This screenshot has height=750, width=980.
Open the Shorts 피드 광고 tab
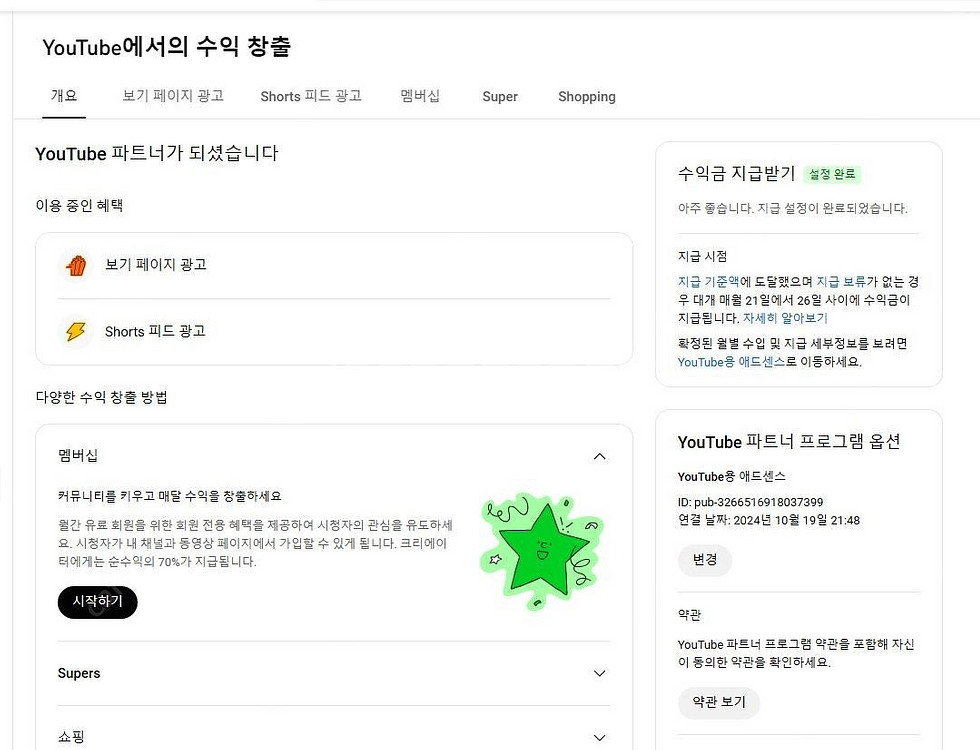311,96
